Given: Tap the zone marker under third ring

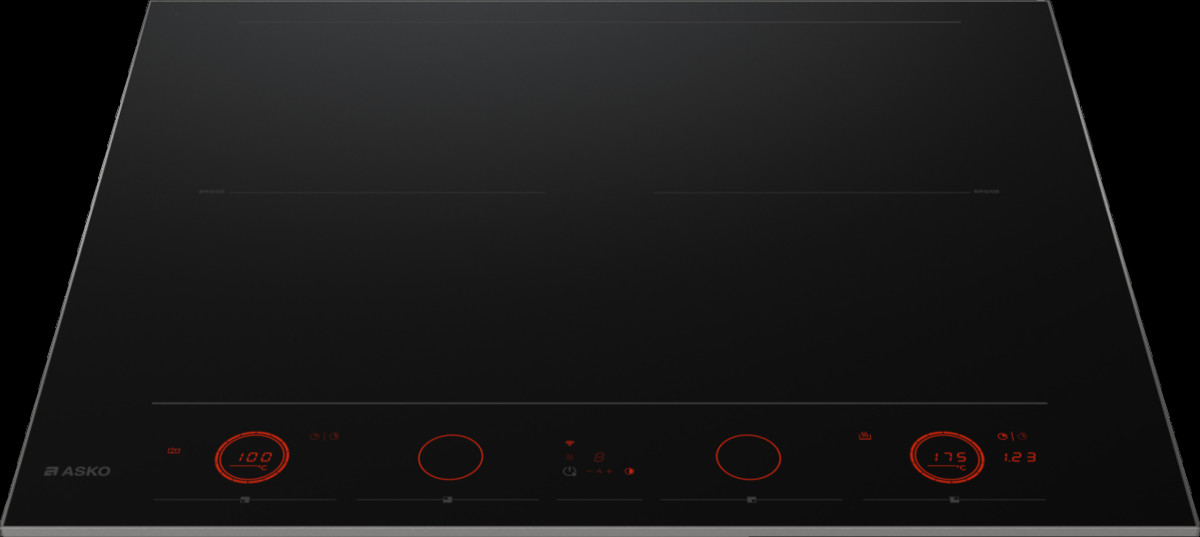Looking at the screenshot, I should [751, 499].
